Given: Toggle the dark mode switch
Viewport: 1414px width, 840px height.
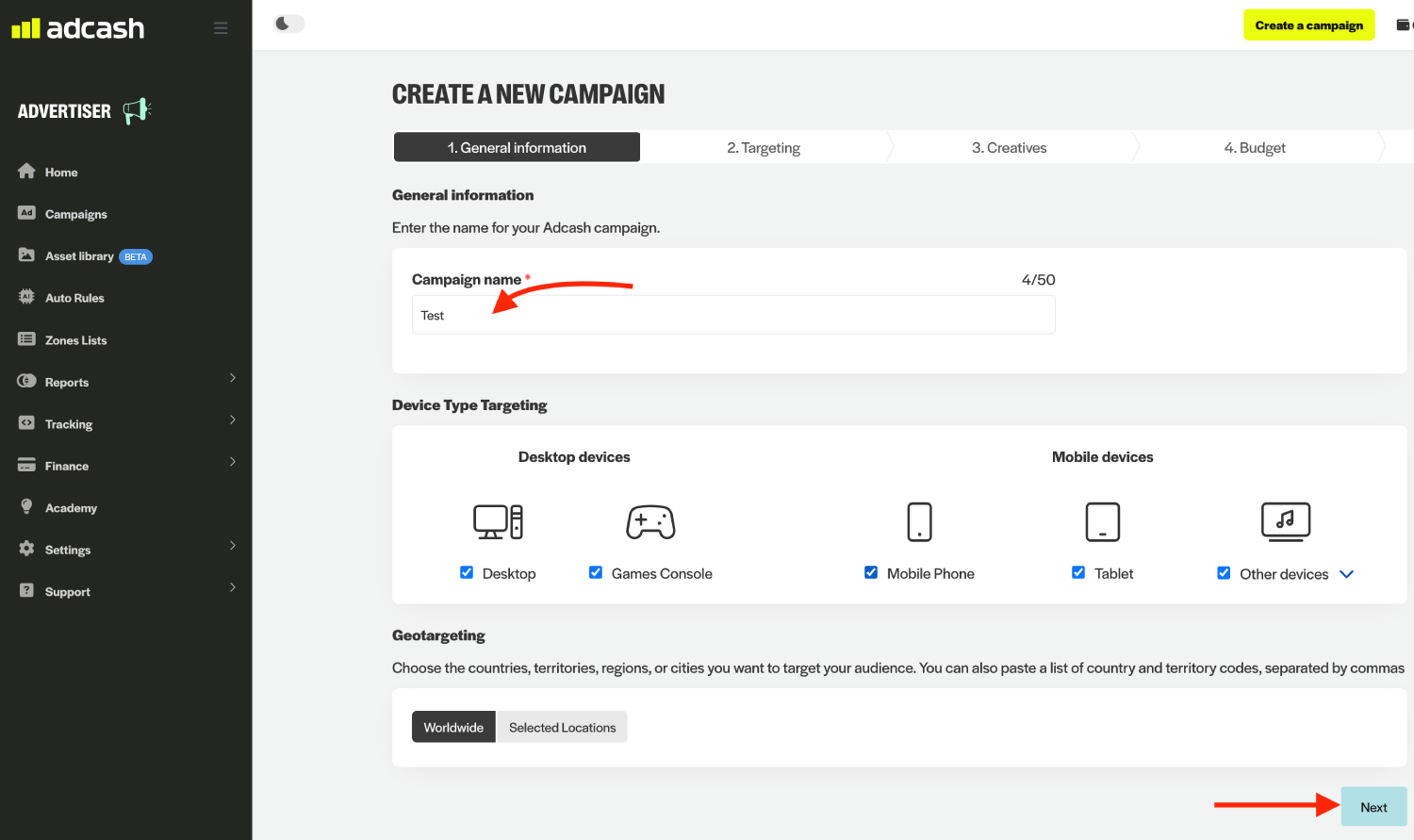Looking at the screenshot, I should [x=288, y=24].
